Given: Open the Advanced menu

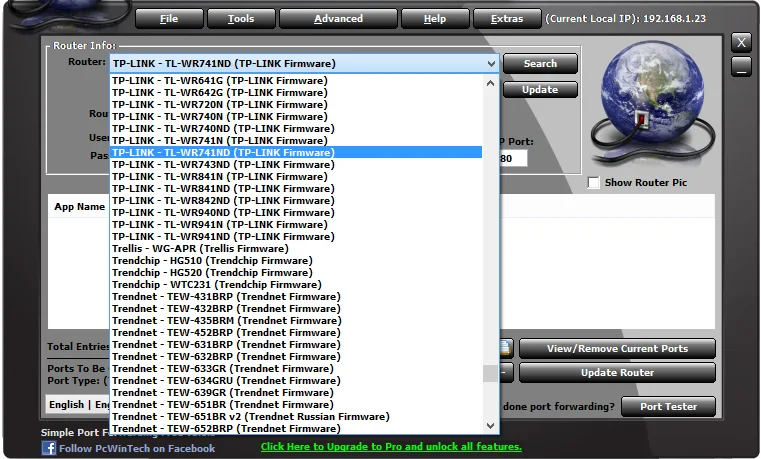Looking at the screenshot, I should (338, 19).
